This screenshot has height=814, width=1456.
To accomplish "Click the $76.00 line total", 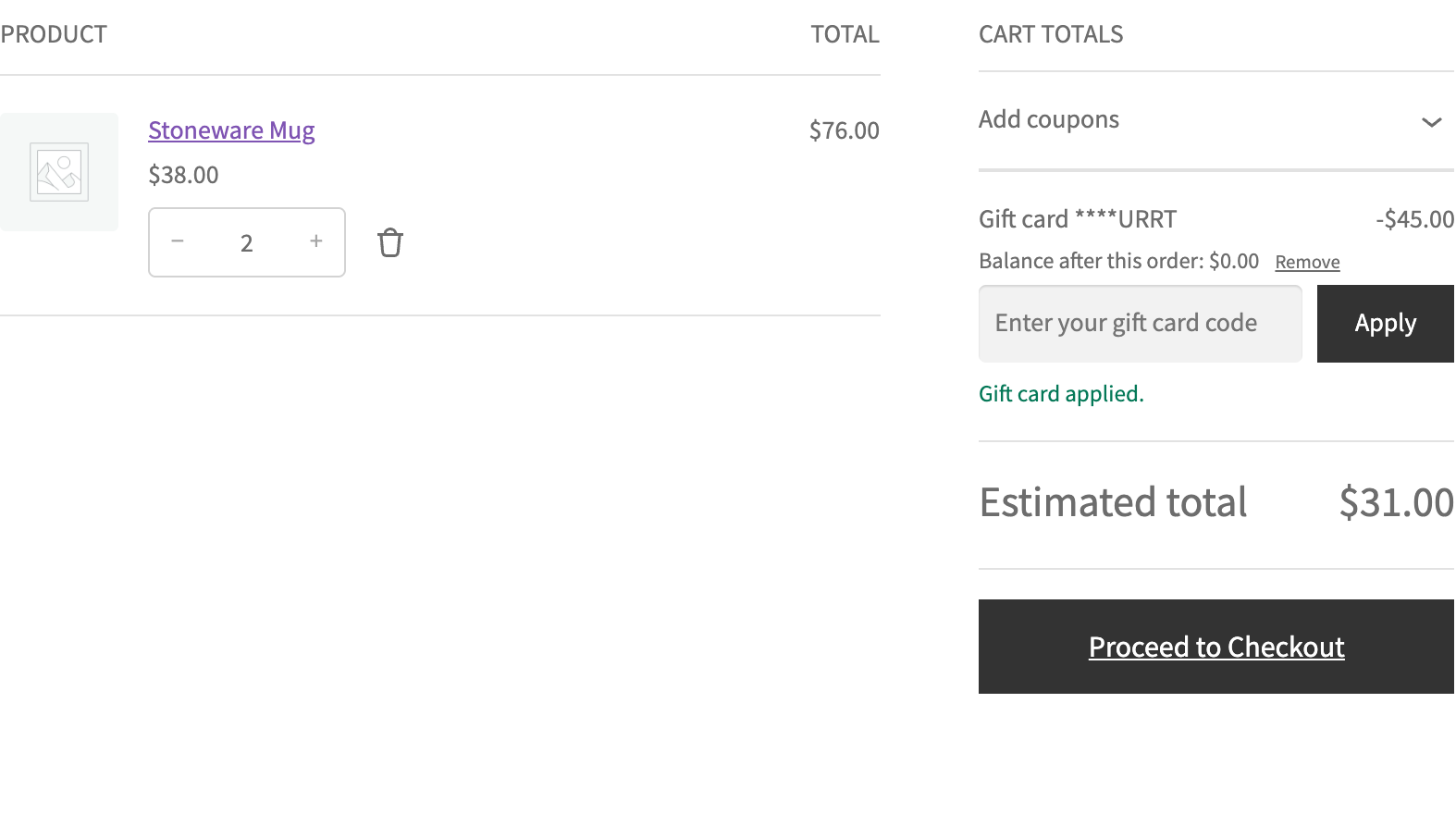I will (844, 130).
